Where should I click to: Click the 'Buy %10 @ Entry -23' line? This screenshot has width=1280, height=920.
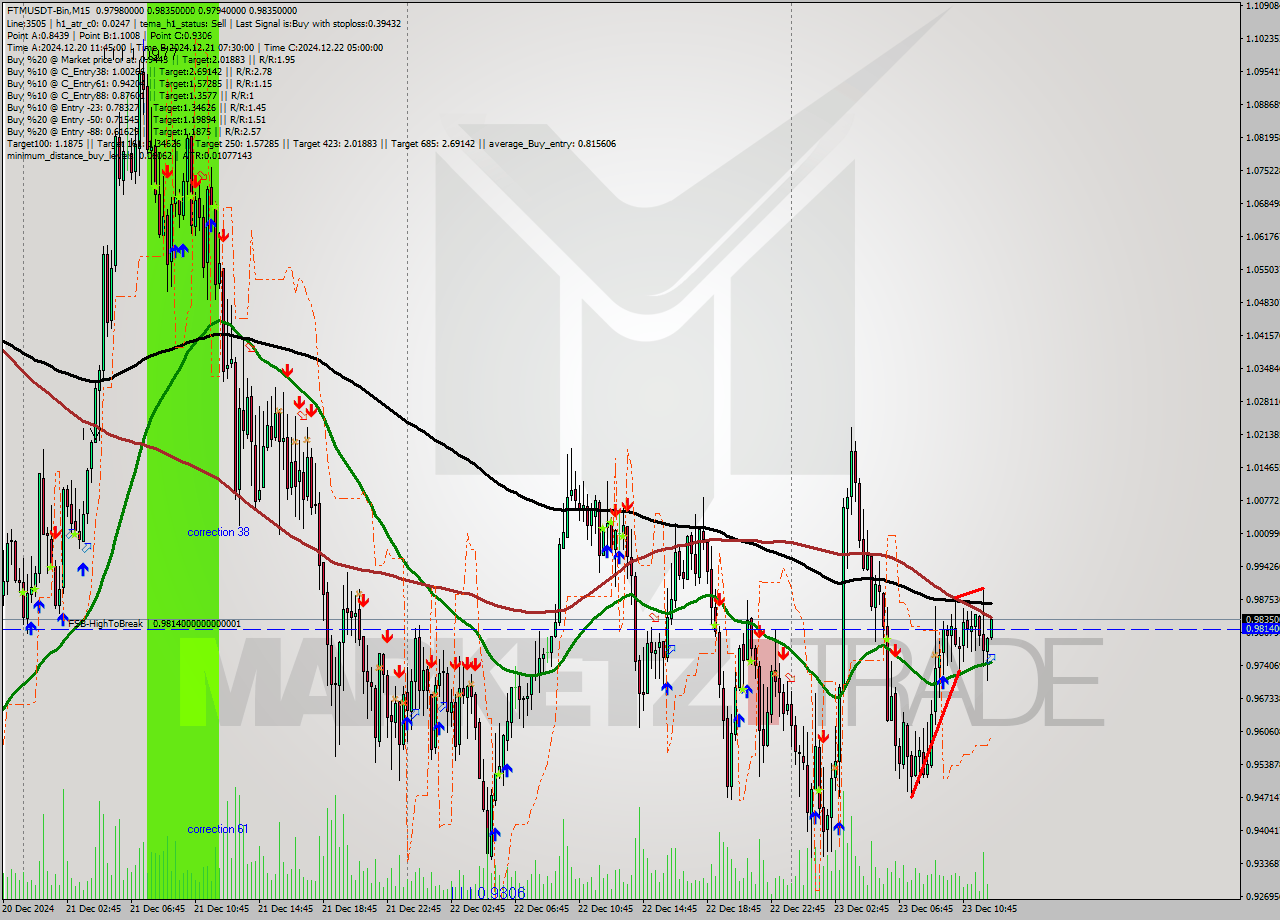pos(136,107)
